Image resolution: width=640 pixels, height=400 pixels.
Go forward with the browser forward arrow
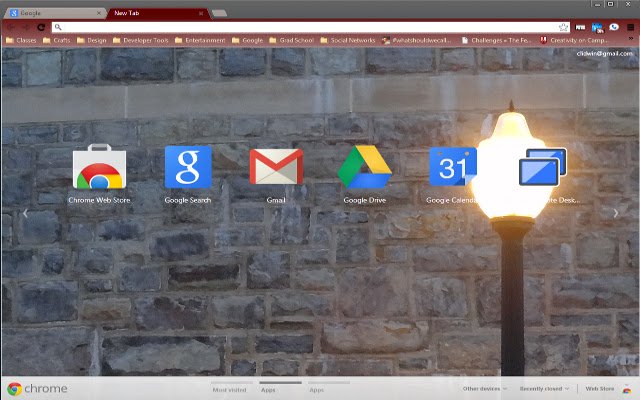[x=26, y=27]
